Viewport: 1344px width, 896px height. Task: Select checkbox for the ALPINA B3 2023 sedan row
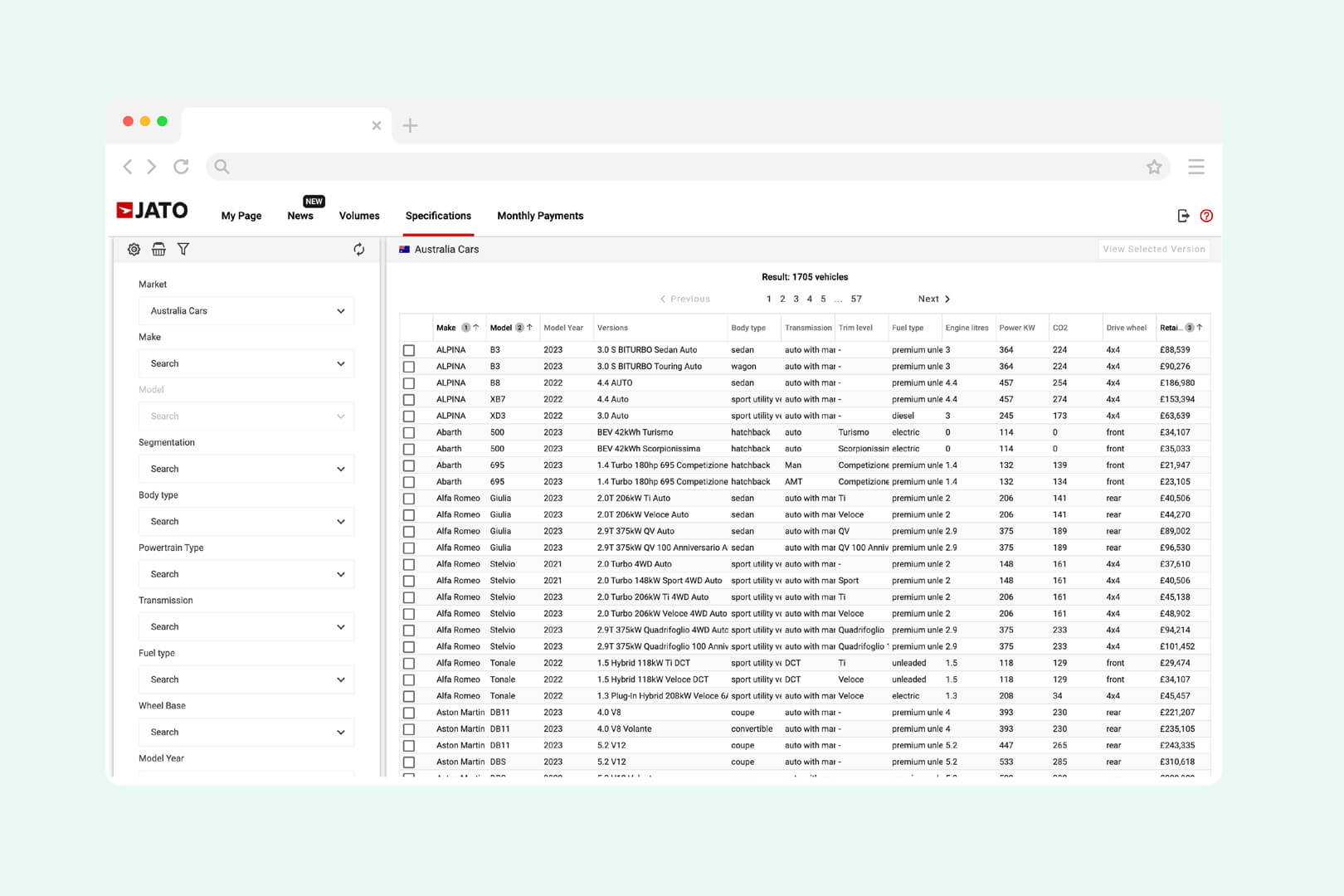pyautogui.click(x=409, y=349)
